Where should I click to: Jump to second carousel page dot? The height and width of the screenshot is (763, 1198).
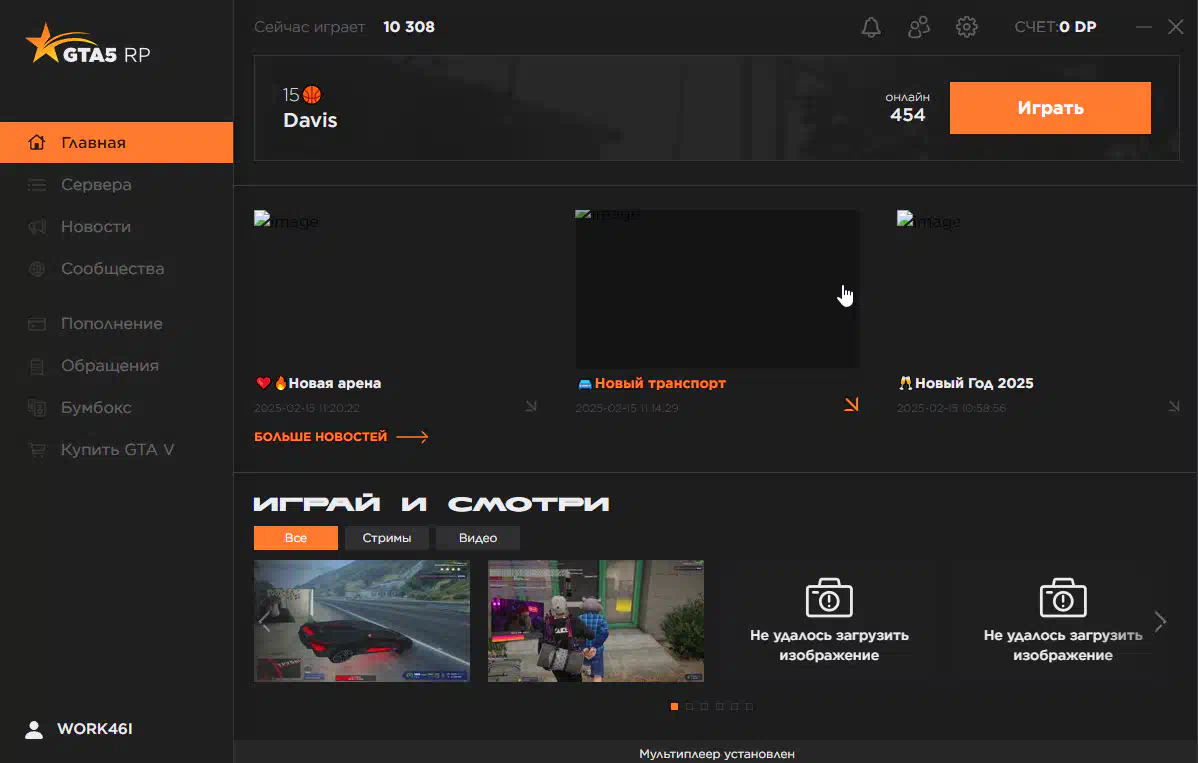[689, 707]
